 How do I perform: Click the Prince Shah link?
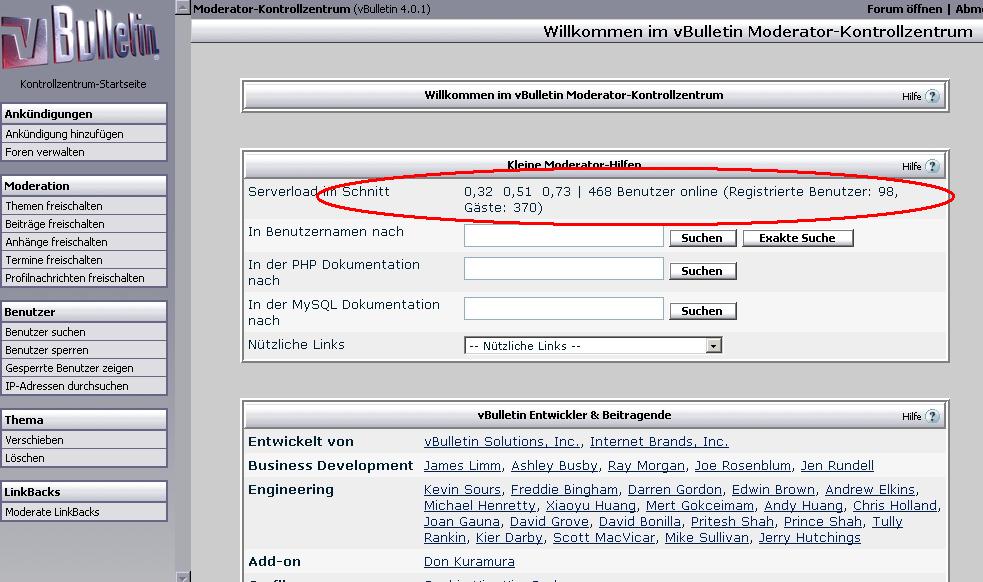pos(823,522)
